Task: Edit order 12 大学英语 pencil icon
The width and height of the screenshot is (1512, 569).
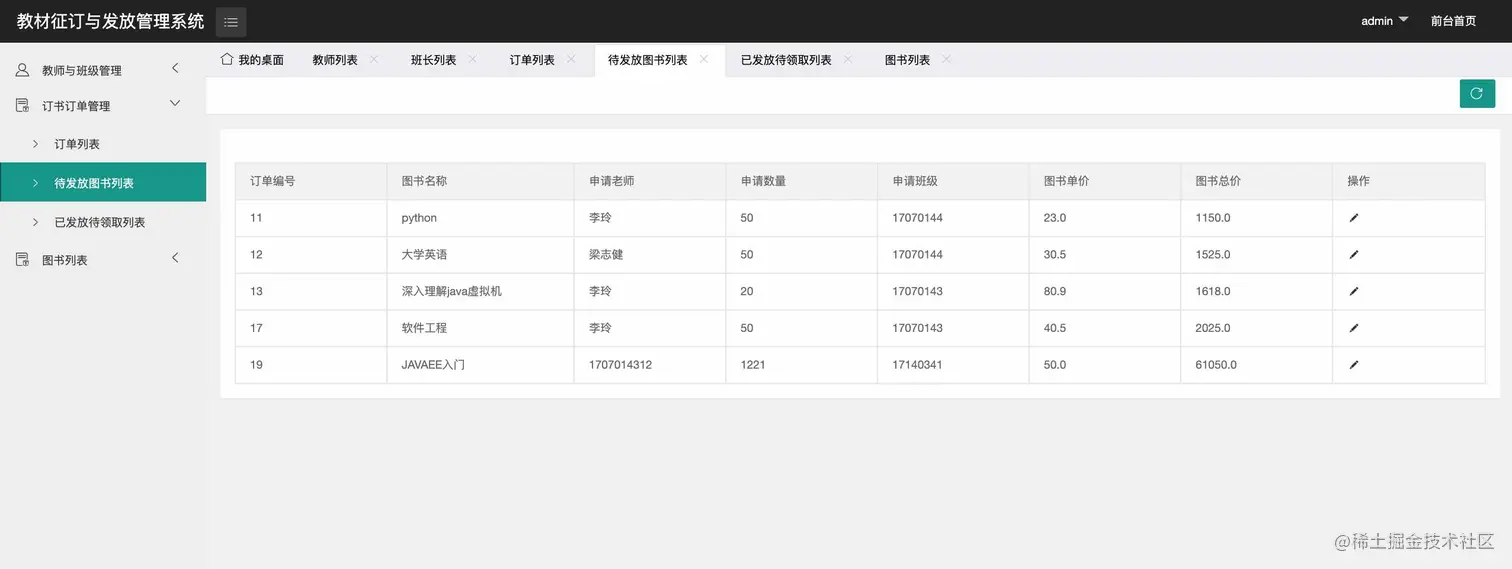Action: pyautogui.click(x=1354, y=255)
